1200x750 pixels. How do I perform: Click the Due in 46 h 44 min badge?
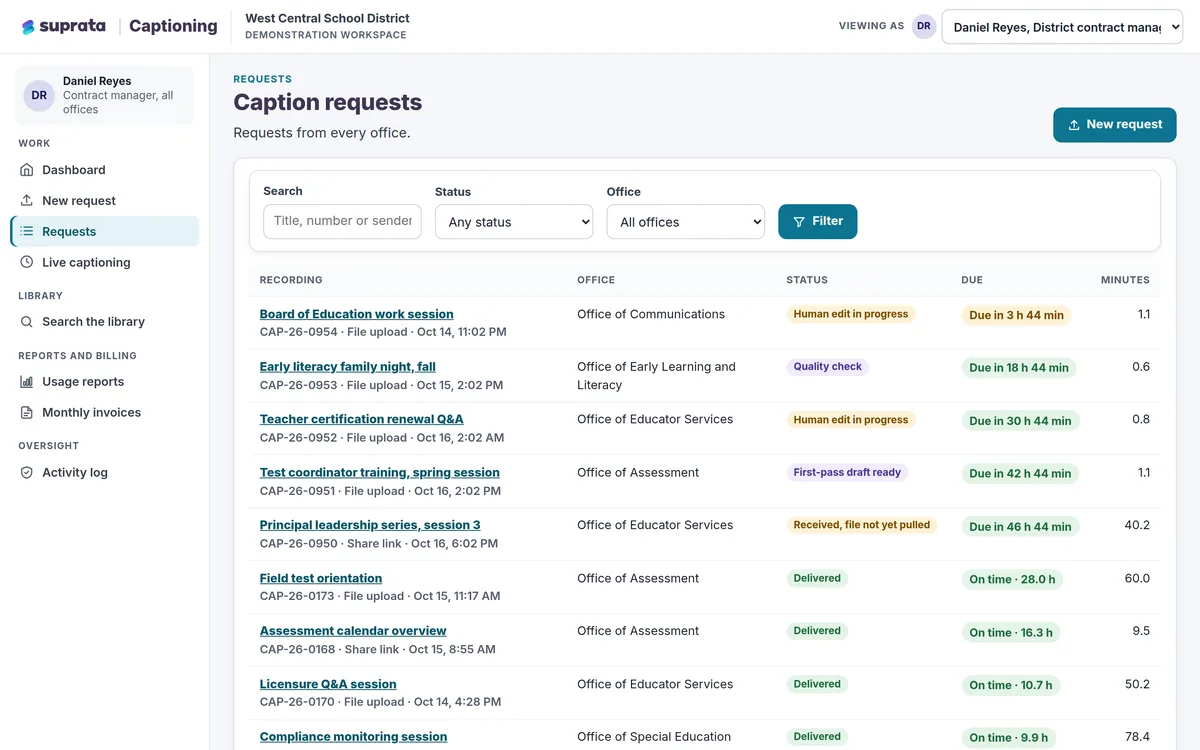point(1020,527)
